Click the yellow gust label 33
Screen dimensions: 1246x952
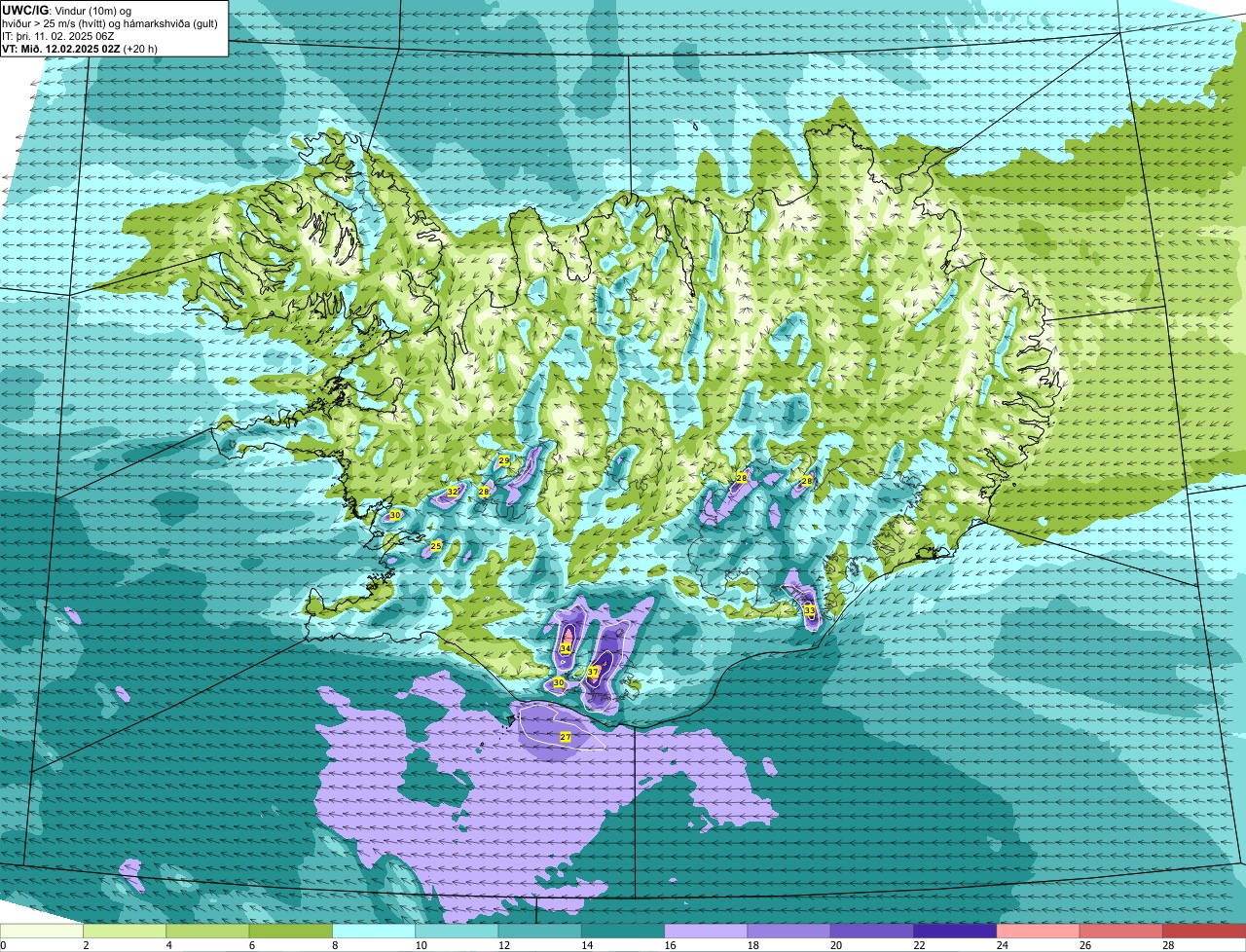click(810, 610)
